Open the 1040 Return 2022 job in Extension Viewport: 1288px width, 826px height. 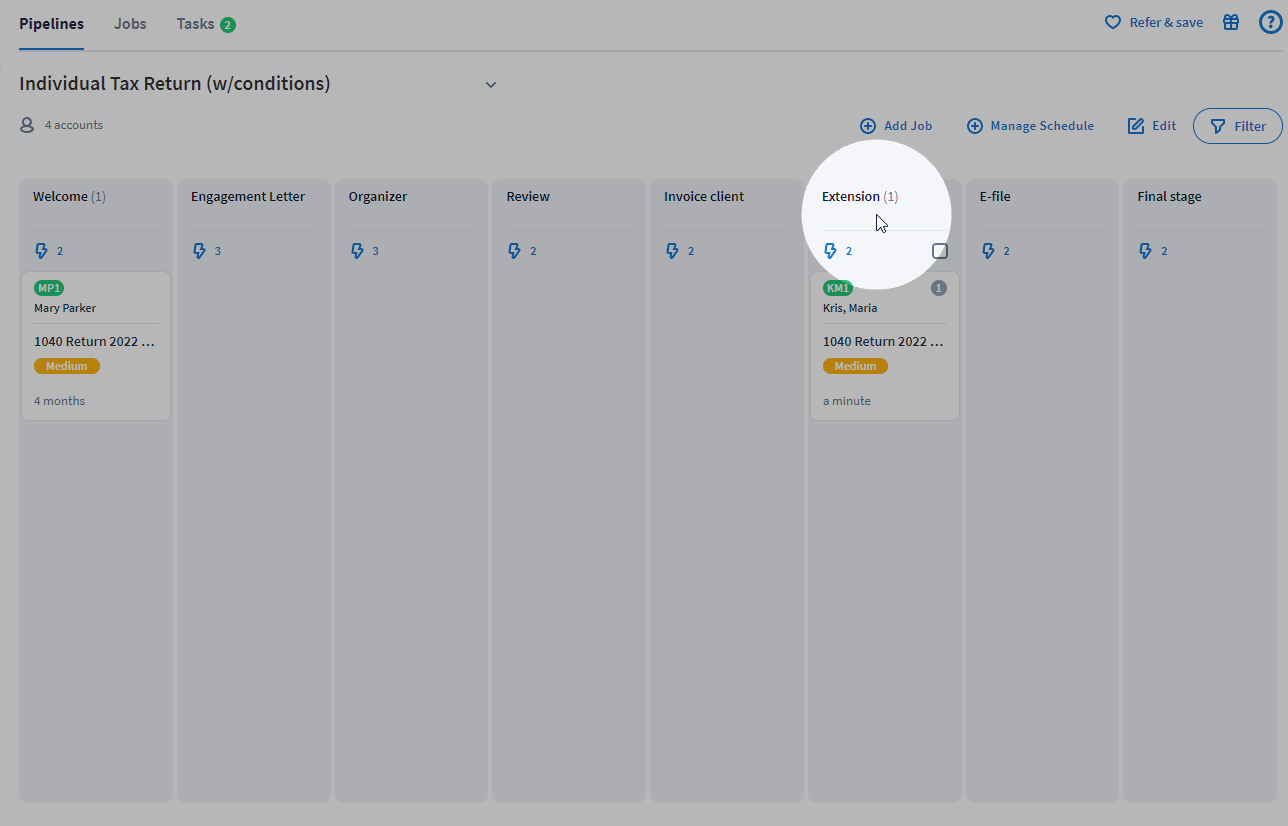[883, 341]
